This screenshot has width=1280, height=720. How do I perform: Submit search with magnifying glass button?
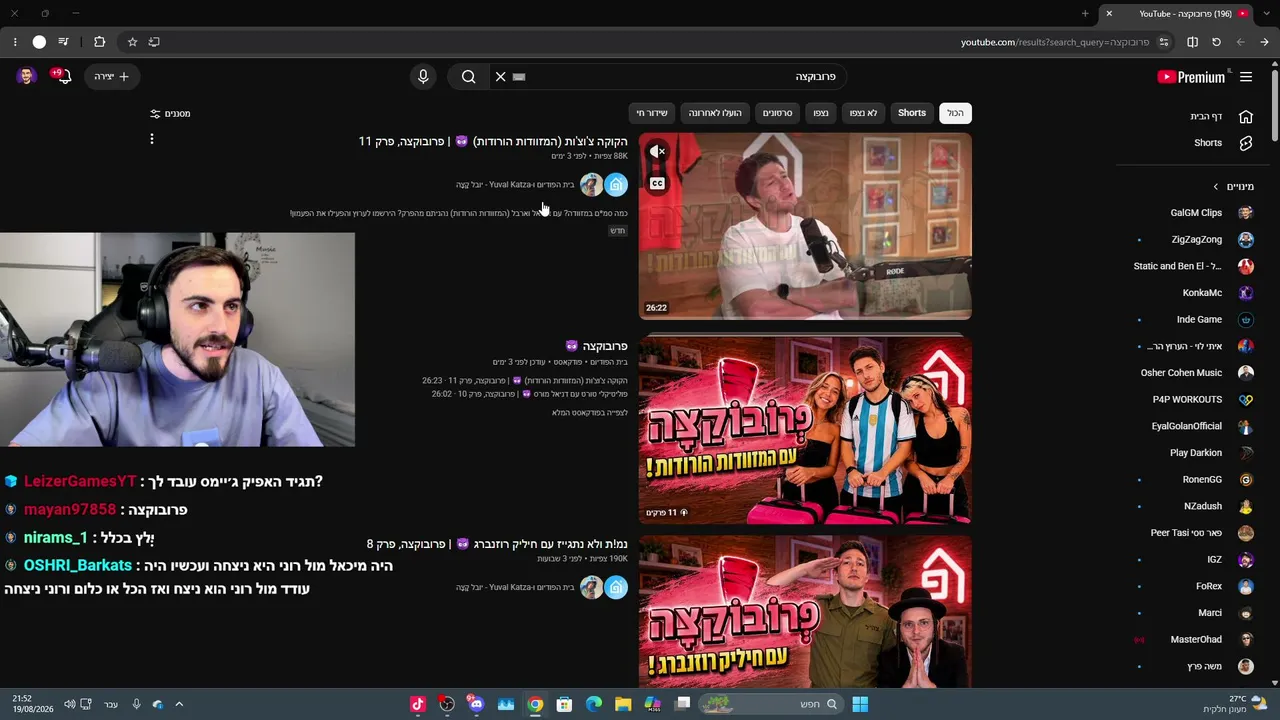point(468,77)
